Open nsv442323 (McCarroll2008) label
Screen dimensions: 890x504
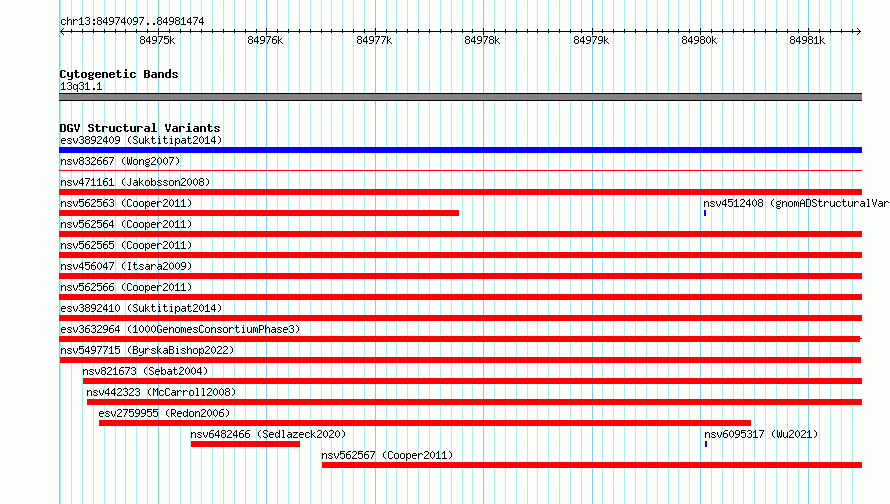[x=161, y=392]
